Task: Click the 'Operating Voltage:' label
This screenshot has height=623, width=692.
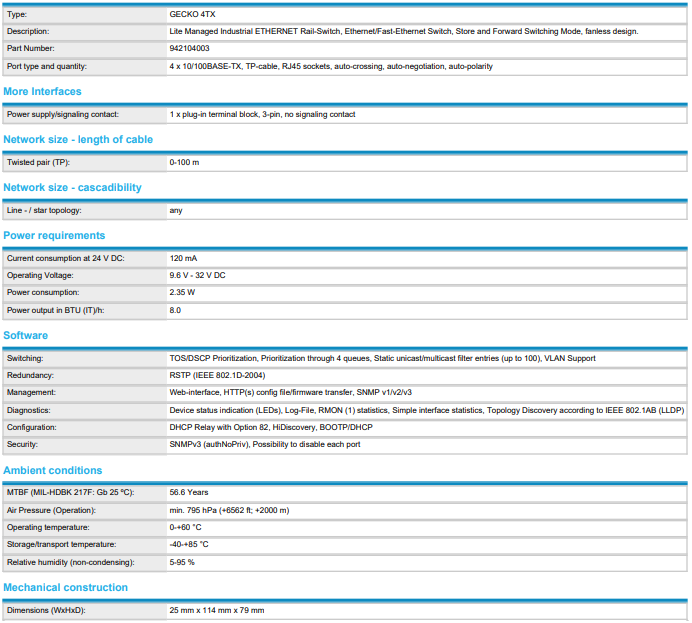Action: click(x=40, y=275)
